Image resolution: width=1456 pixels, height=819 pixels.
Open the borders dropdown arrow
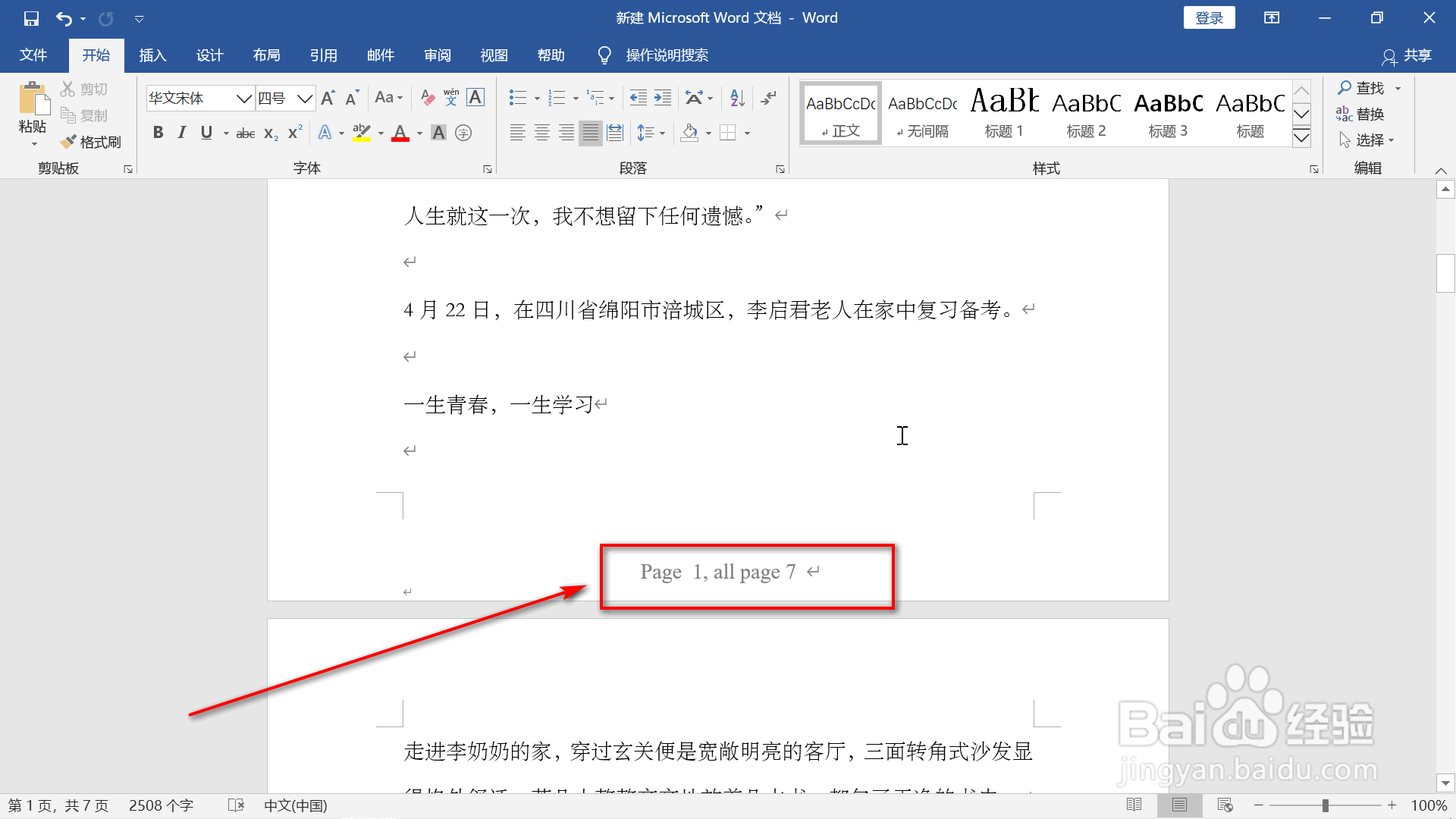click(x=747, y=133)
